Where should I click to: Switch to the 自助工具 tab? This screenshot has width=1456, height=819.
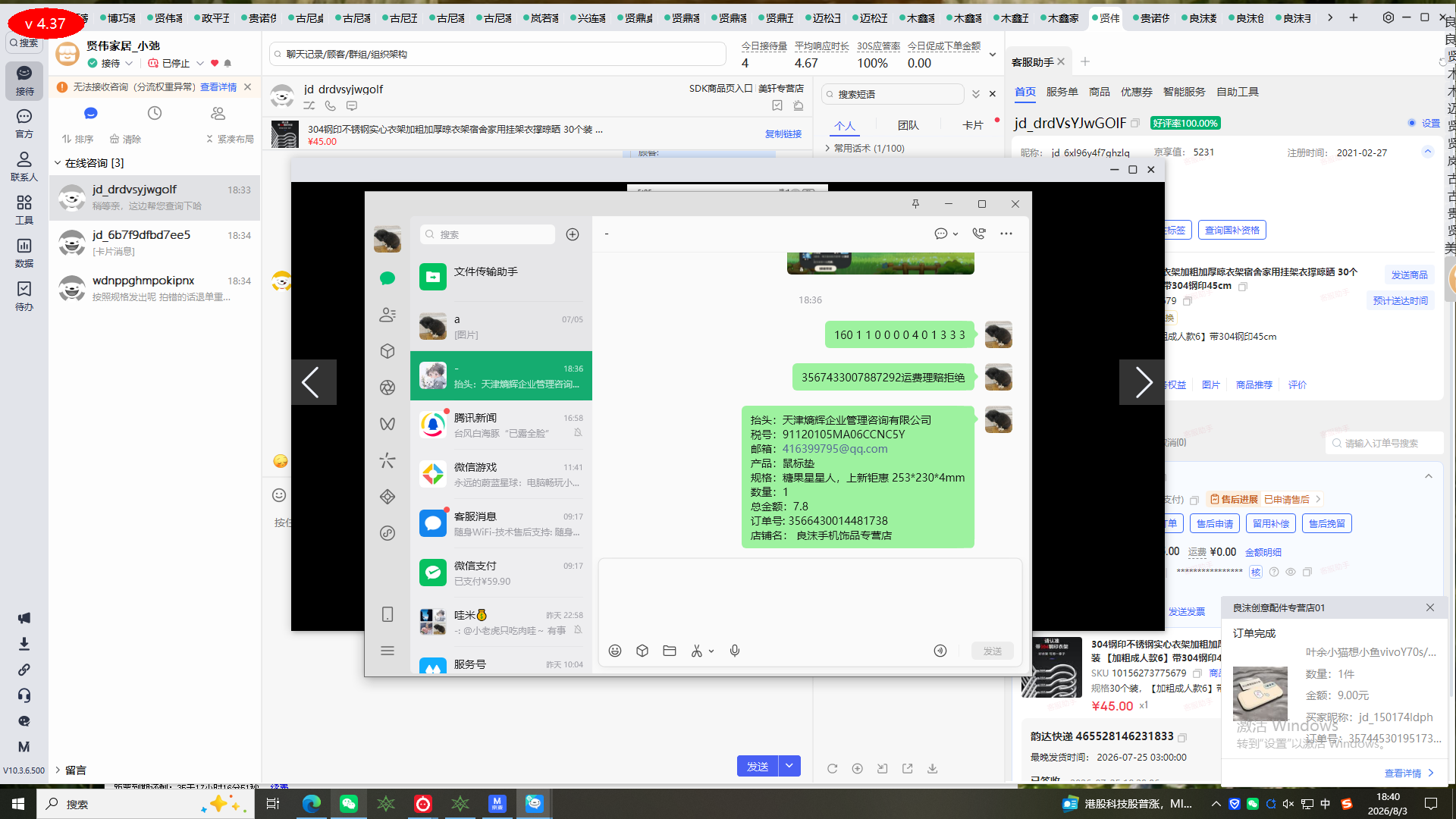[x=1238, y=92]
